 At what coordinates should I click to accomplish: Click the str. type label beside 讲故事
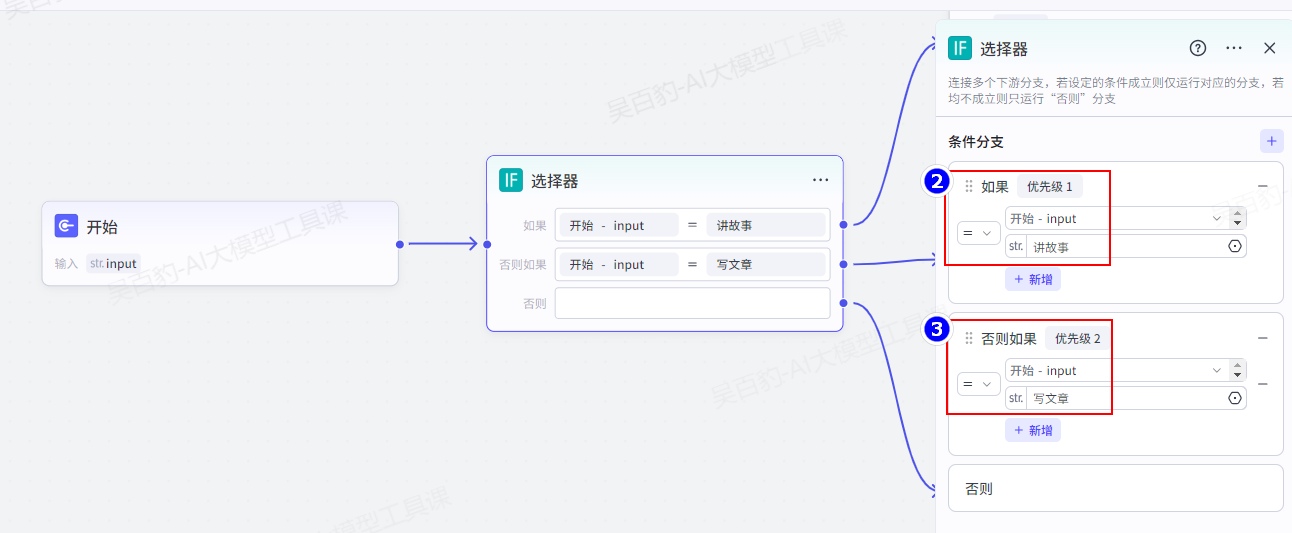tap(1016, 246)
